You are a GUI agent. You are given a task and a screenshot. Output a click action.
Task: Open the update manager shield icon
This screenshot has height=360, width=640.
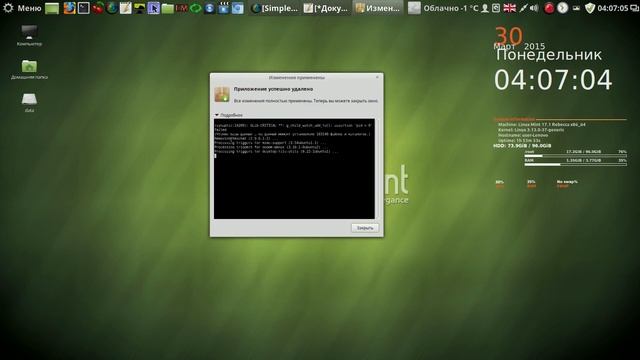(x=590, y=8)
